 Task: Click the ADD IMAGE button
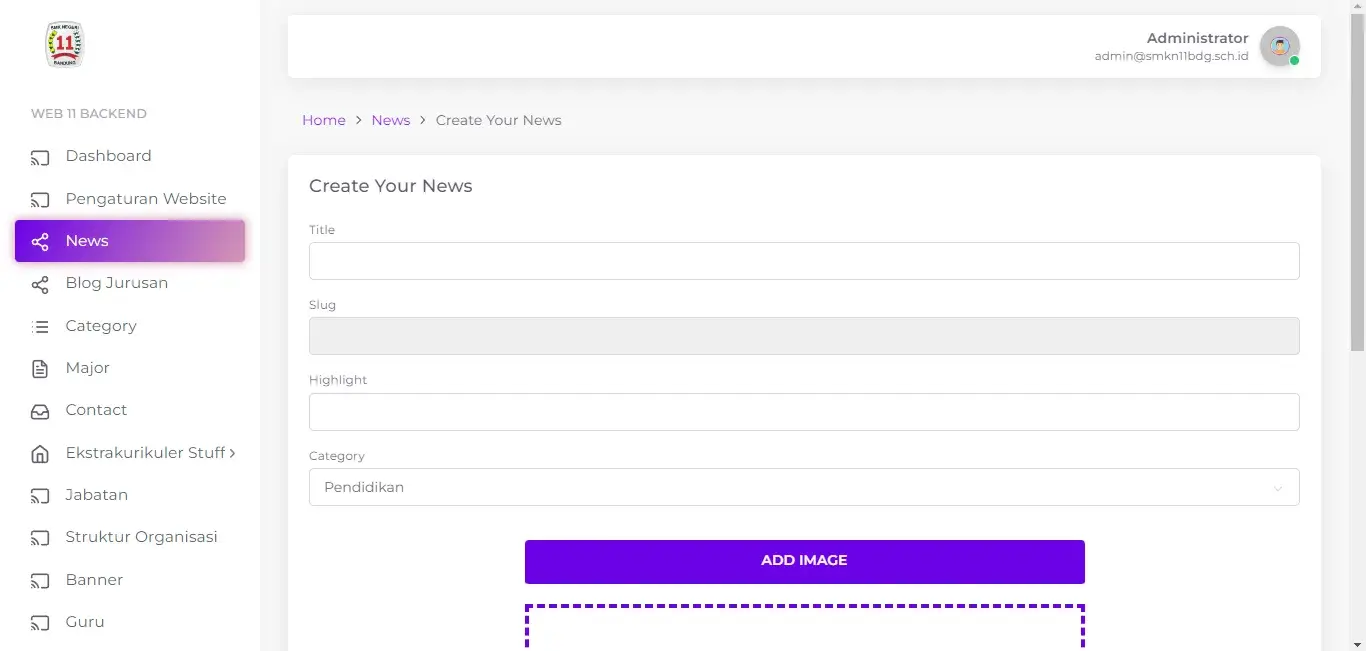click(805, 562)
